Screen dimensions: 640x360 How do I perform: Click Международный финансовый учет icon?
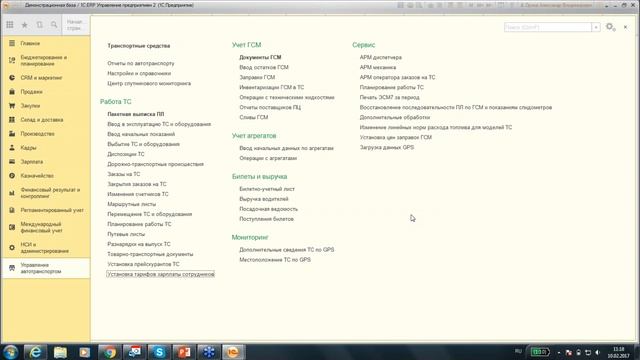[x=12, y=227]
